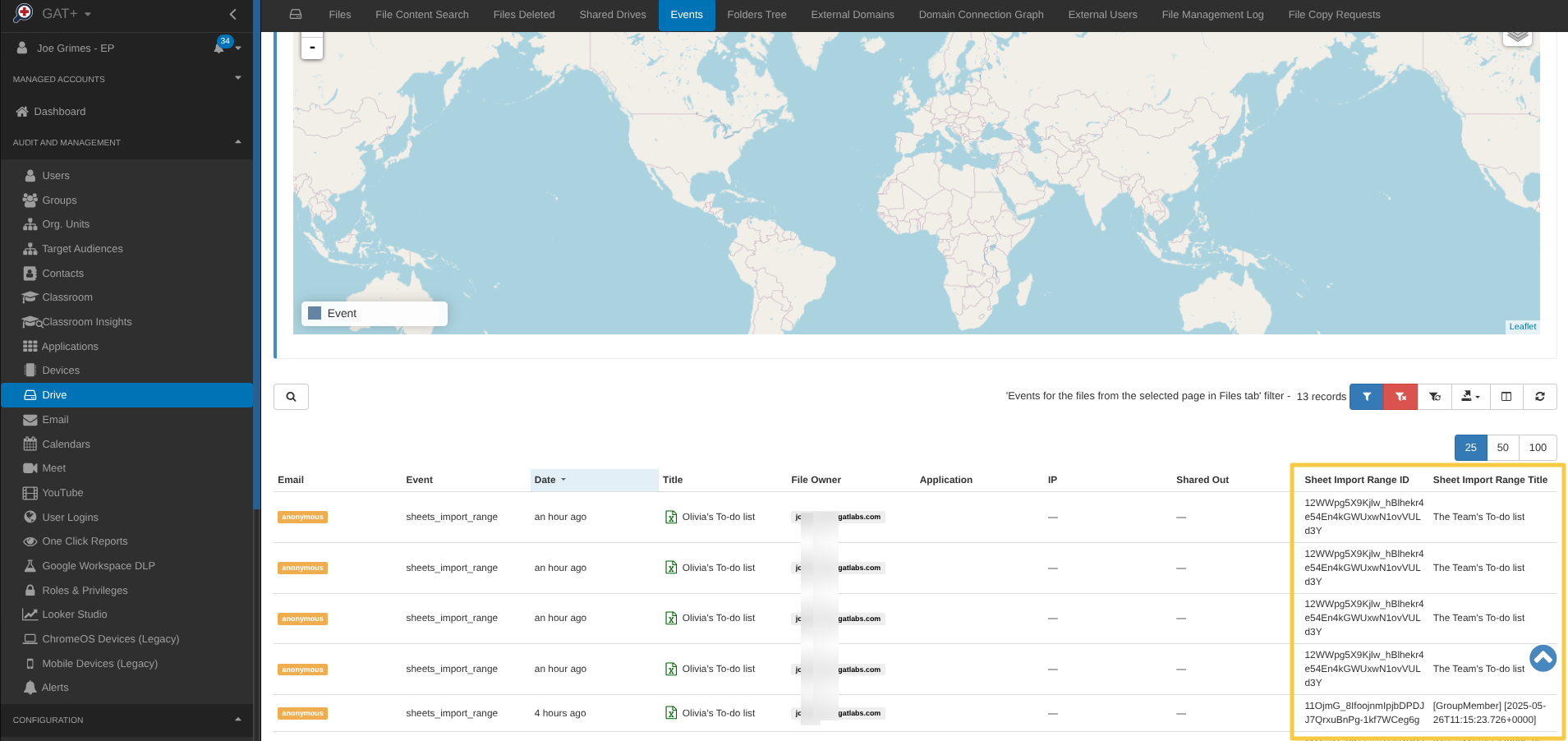Open the GAT+ product dropdown

tap(66, 14)
